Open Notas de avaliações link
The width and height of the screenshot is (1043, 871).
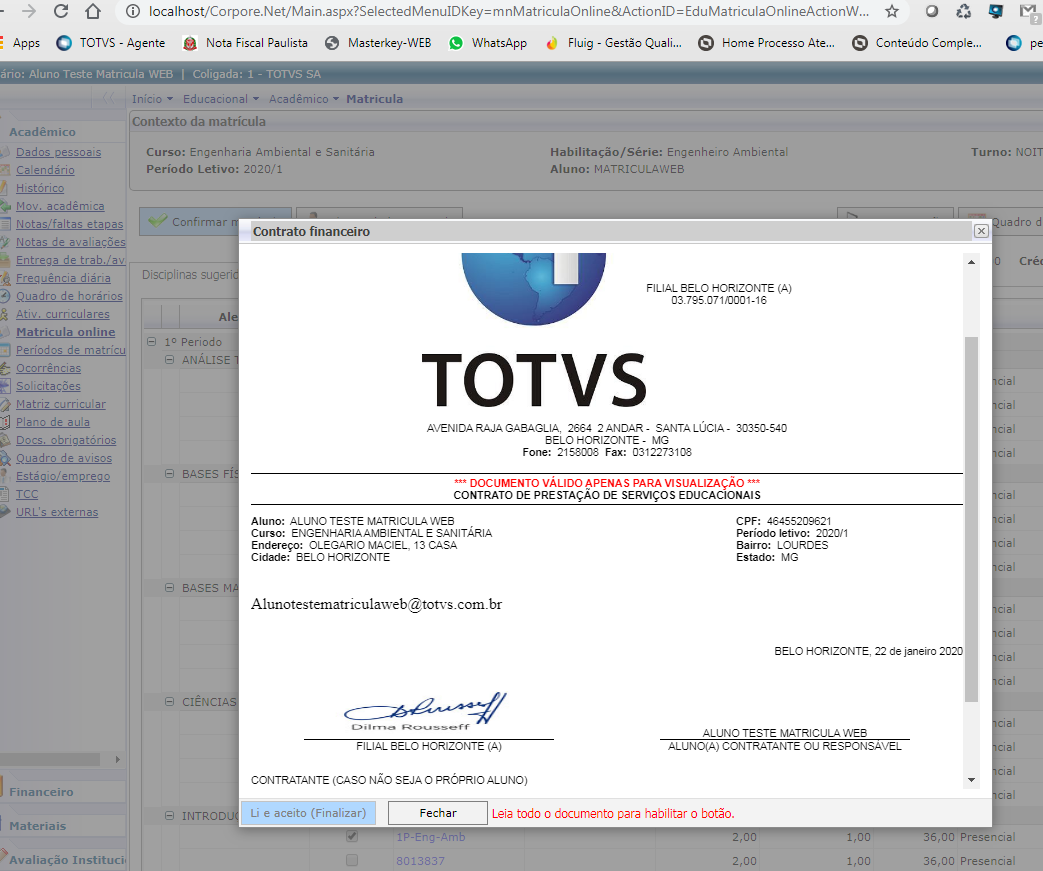pos(71,242)
